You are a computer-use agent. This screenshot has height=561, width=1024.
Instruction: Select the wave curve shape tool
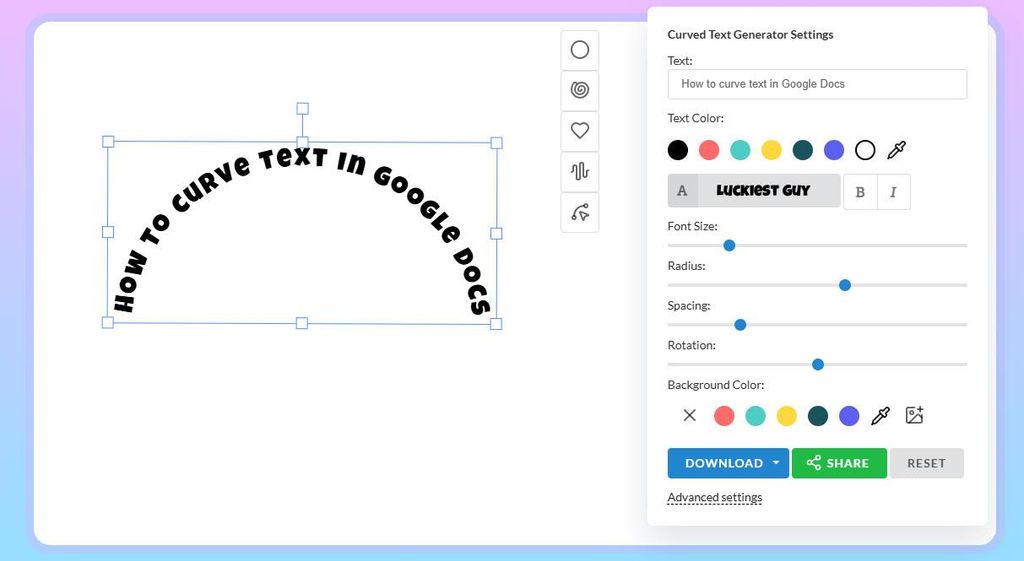pos(579,172)
